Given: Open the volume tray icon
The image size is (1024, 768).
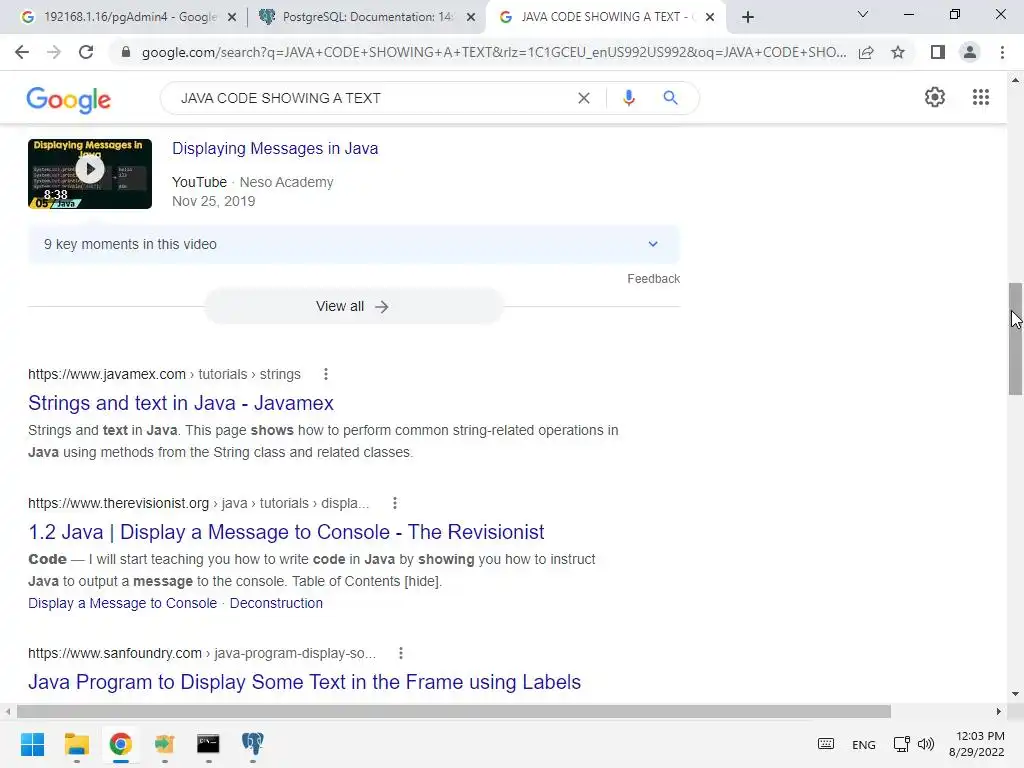Looking at the screenshot, I should (x=925, y=744).
